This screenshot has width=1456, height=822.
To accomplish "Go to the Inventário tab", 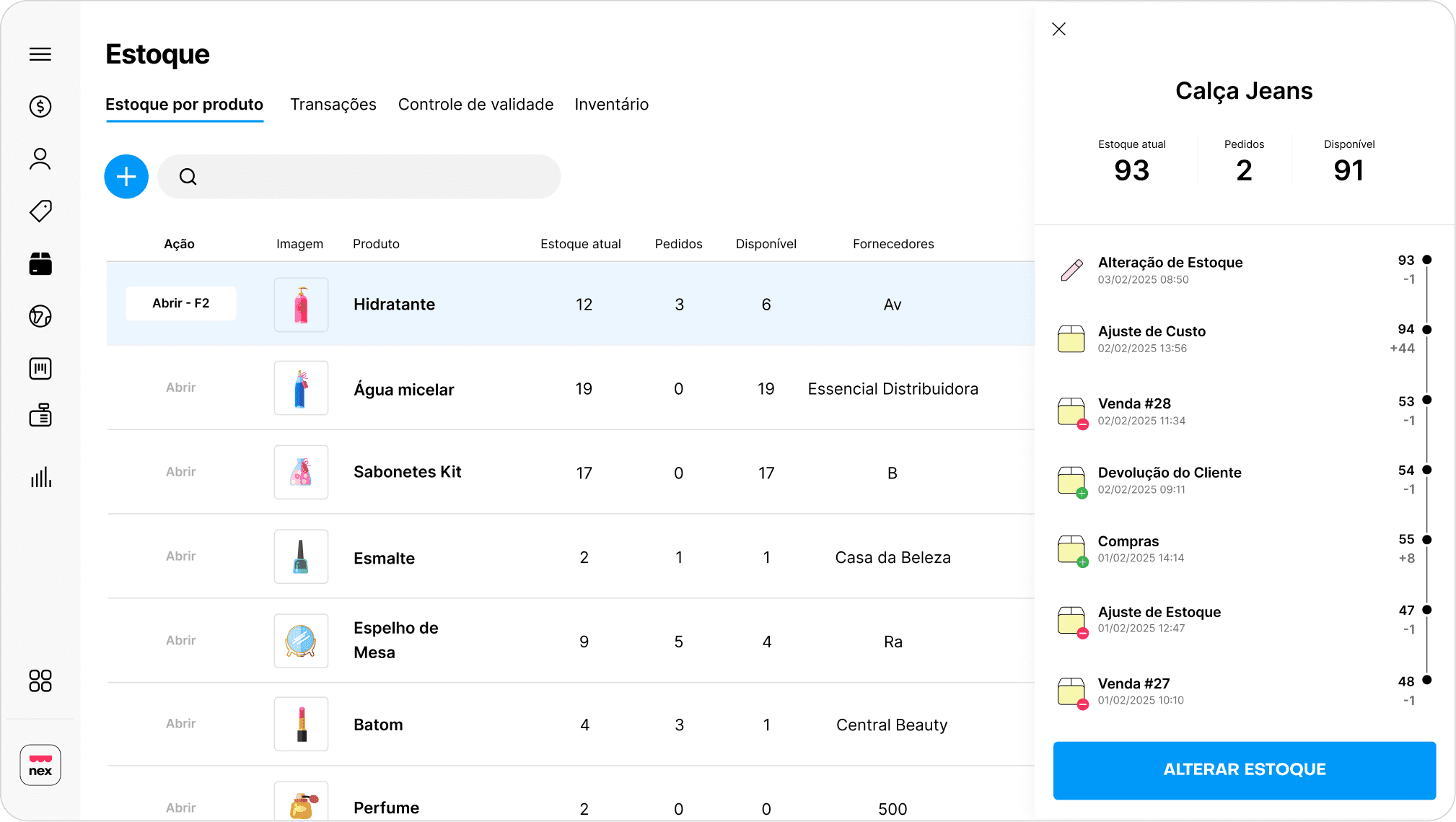I will coord(611,105).
